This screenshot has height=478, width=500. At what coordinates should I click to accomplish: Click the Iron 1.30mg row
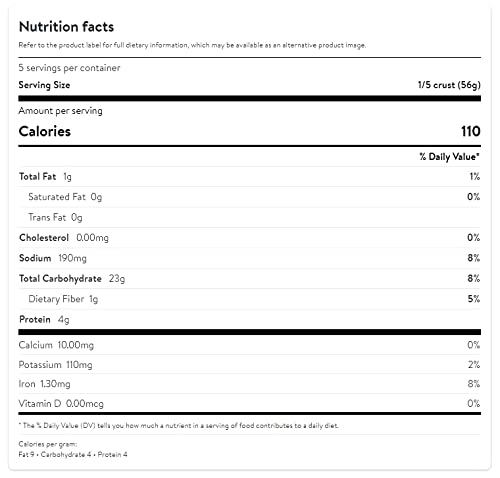(x=250, y=384)
